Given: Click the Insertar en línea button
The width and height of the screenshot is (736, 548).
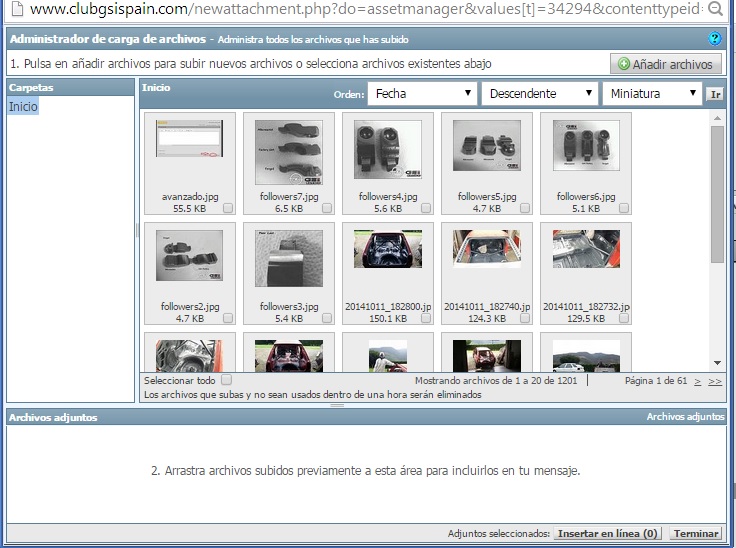Looking at the screenshot, I should (x=608, y=534).
